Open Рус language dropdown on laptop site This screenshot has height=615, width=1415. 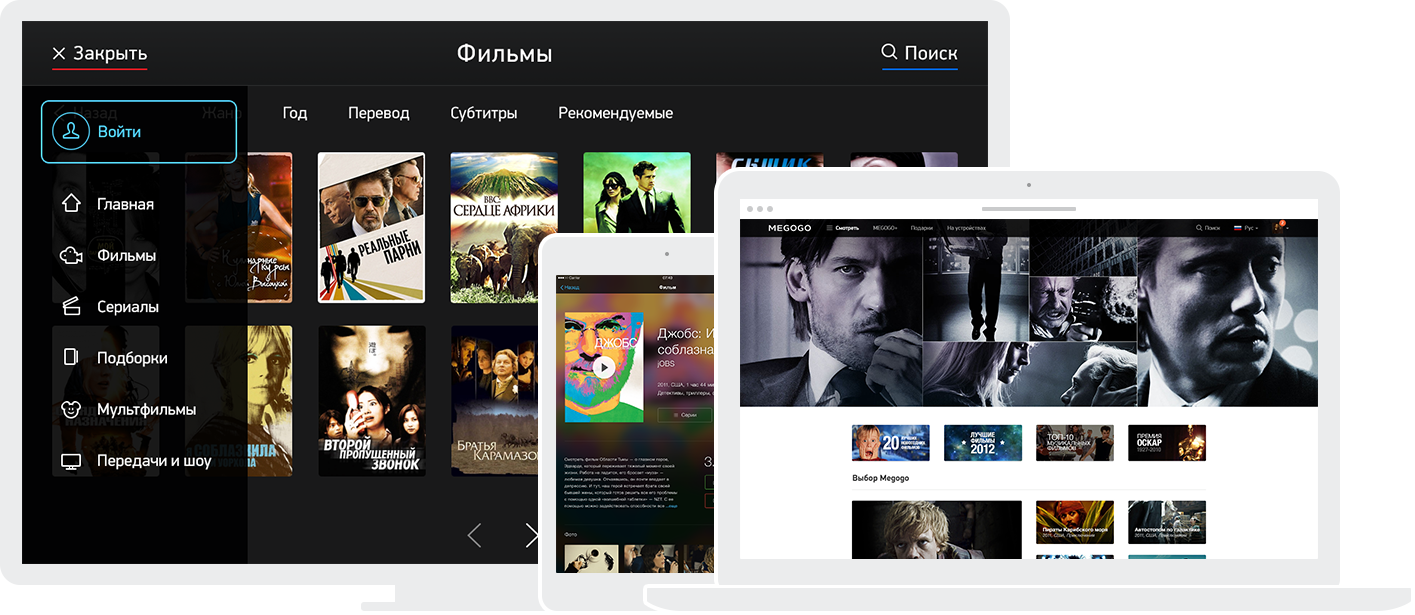(x=1246, y=228)
